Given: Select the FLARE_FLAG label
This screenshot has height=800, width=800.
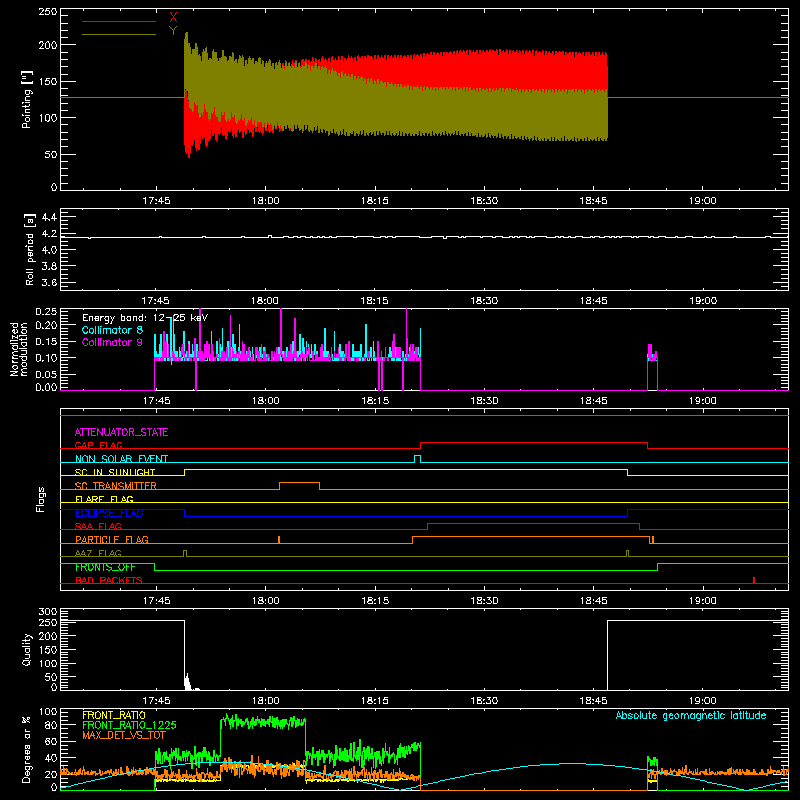Looking at the screenshot, I should (104, 499).
